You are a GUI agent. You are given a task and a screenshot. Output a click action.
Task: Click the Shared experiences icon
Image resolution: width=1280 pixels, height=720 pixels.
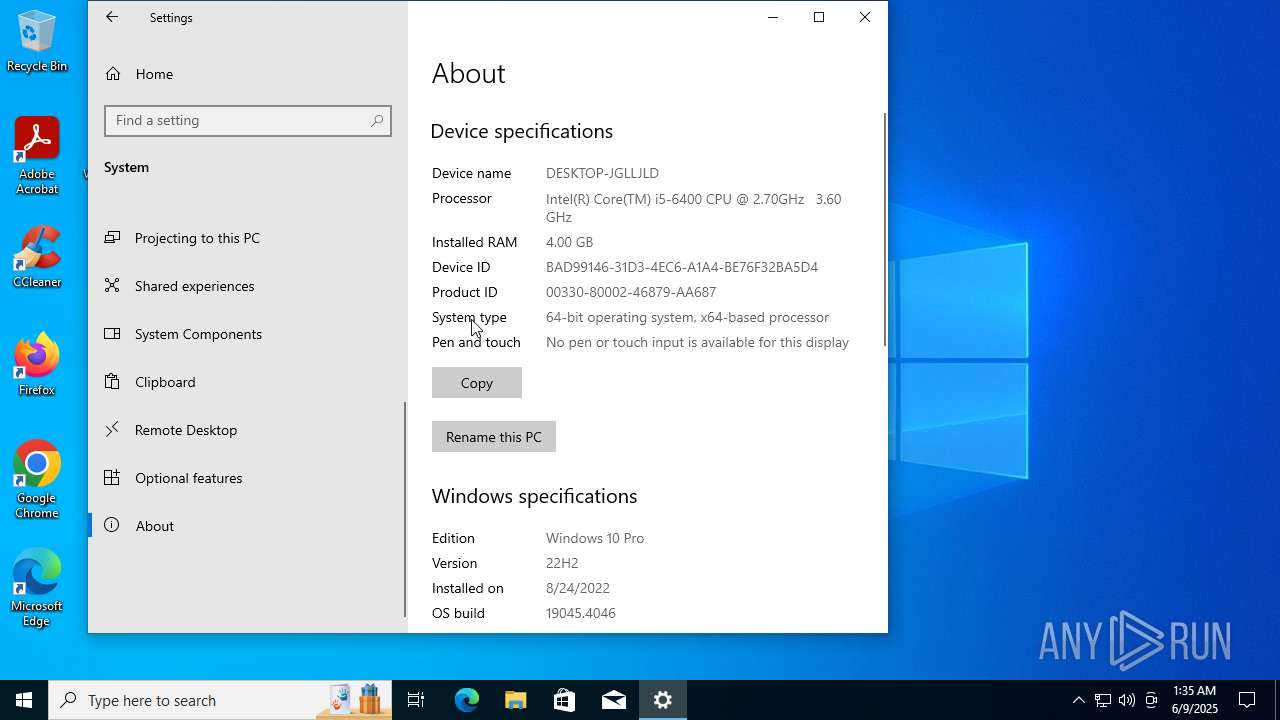[113, 286]
